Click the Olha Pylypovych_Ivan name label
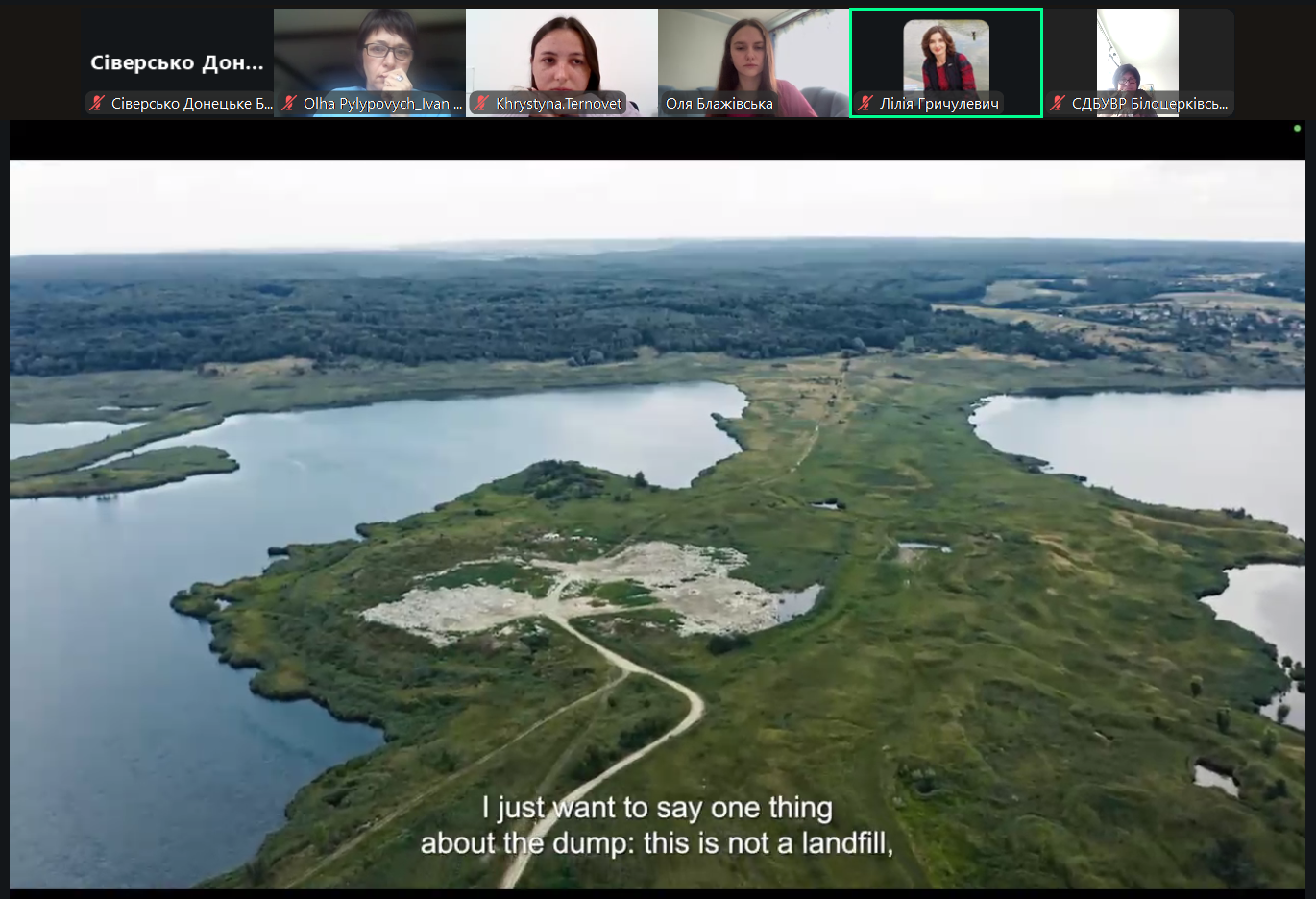The width and height of the screenshot is (1316, 899). click(382, 104)
